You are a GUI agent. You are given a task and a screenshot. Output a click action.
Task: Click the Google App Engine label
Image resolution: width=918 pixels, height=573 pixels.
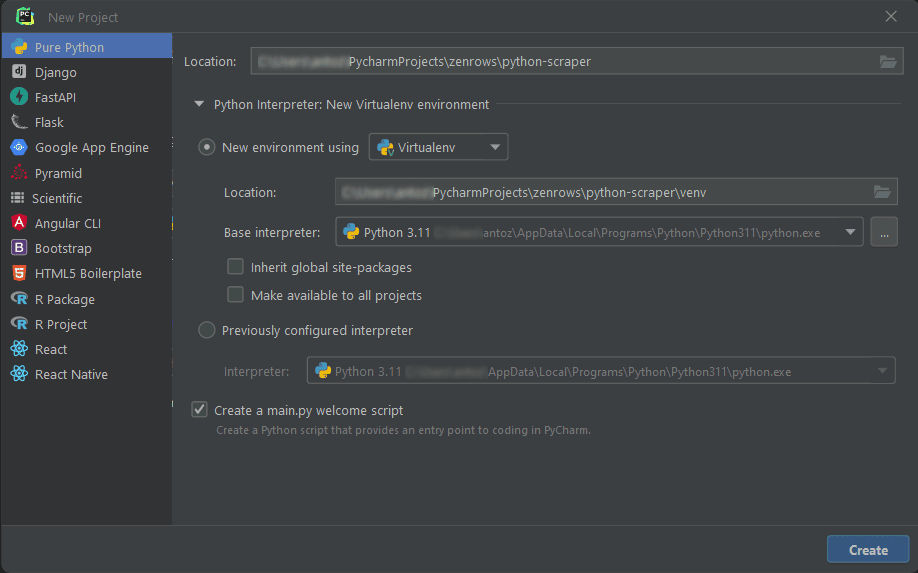pyautogui.click(x=92, y=148)
